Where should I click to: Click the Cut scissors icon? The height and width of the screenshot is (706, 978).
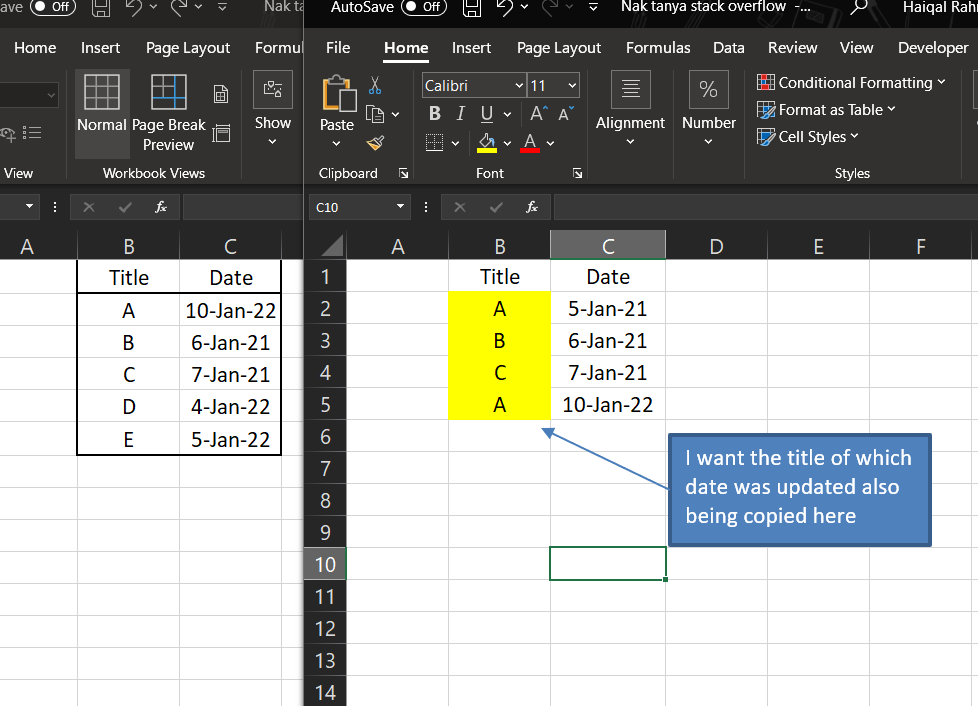[x=375, y=85]
